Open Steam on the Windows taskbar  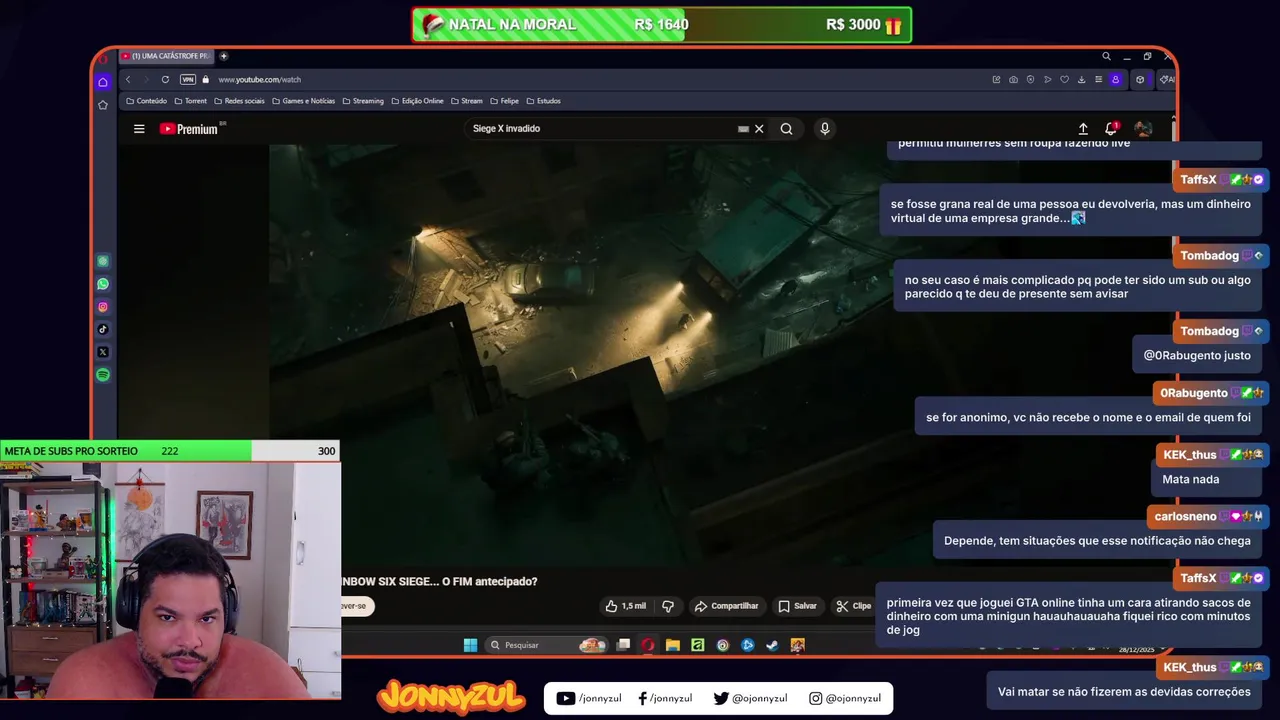(x=772, y=645)
